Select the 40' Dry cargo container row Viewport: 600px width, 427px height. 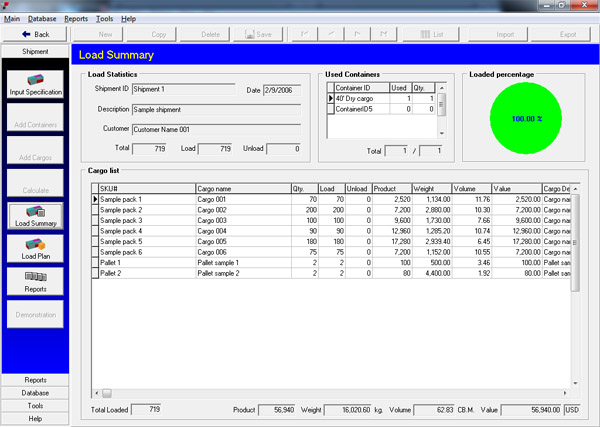coord(382,98)
